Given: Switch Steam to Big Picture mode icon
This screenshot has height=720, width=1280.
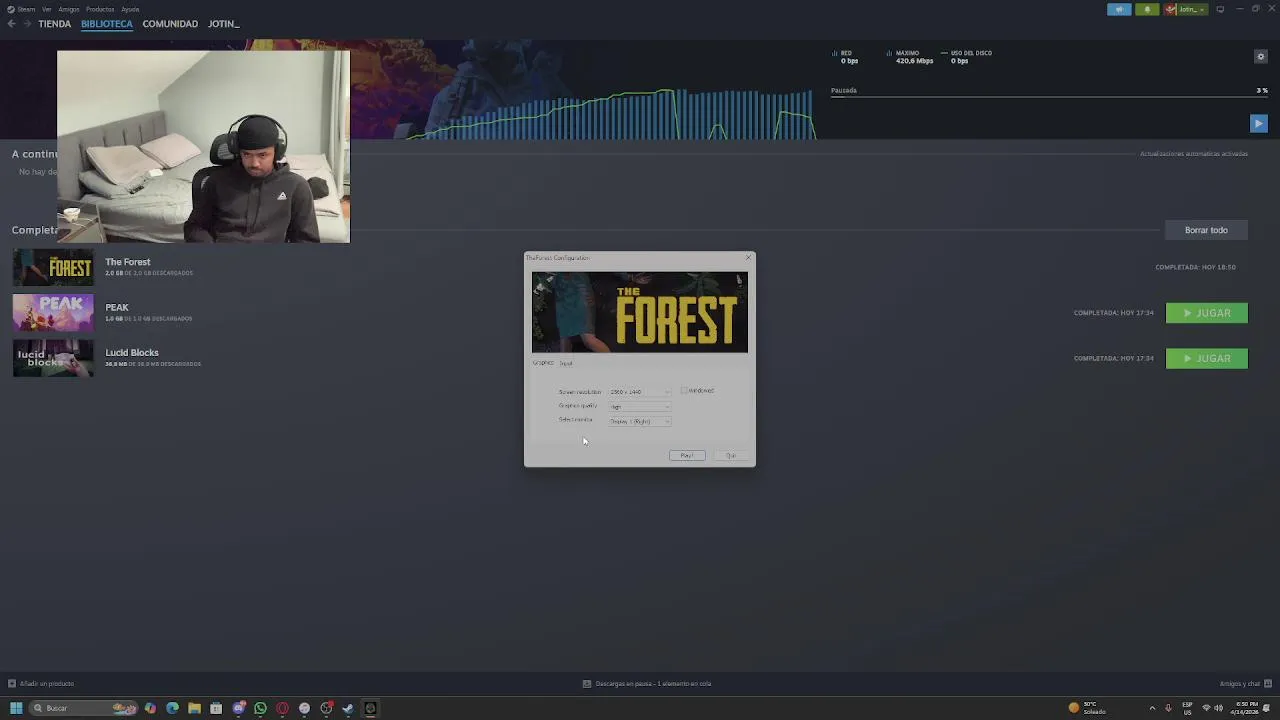Looking at the screenshot, I should coord(1220,9).
